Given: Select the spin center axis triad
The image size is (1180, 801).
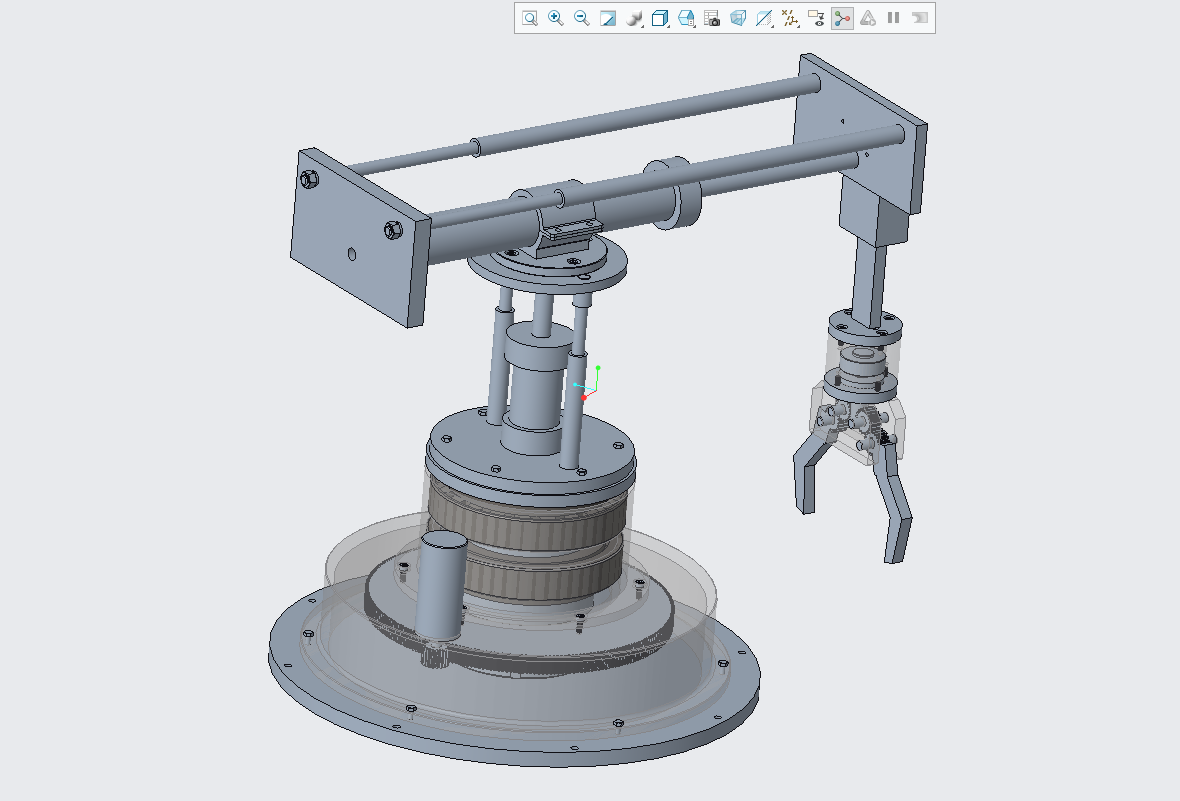Looking at the screenshot, I should click(587, 384).
